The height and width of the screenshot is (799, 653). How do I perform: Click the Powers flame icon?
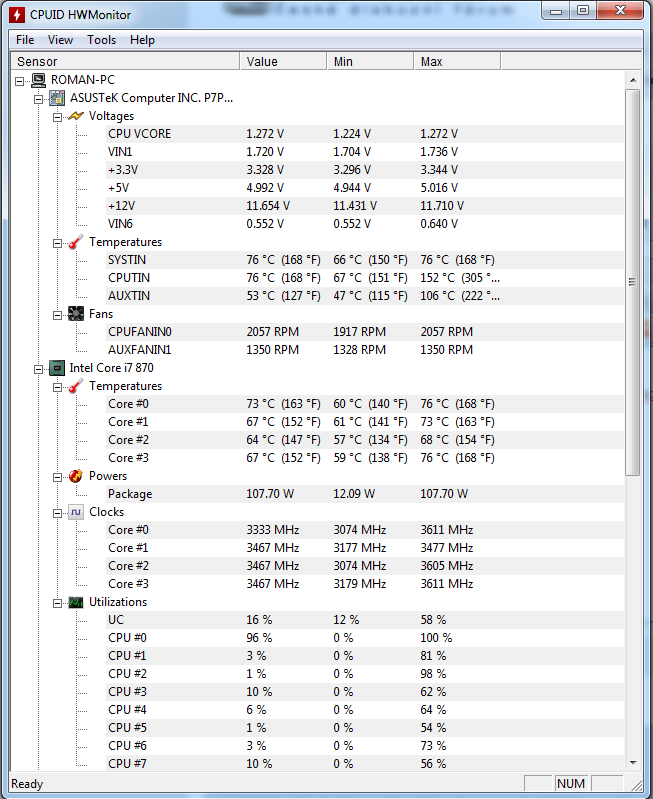click(76, 476)
